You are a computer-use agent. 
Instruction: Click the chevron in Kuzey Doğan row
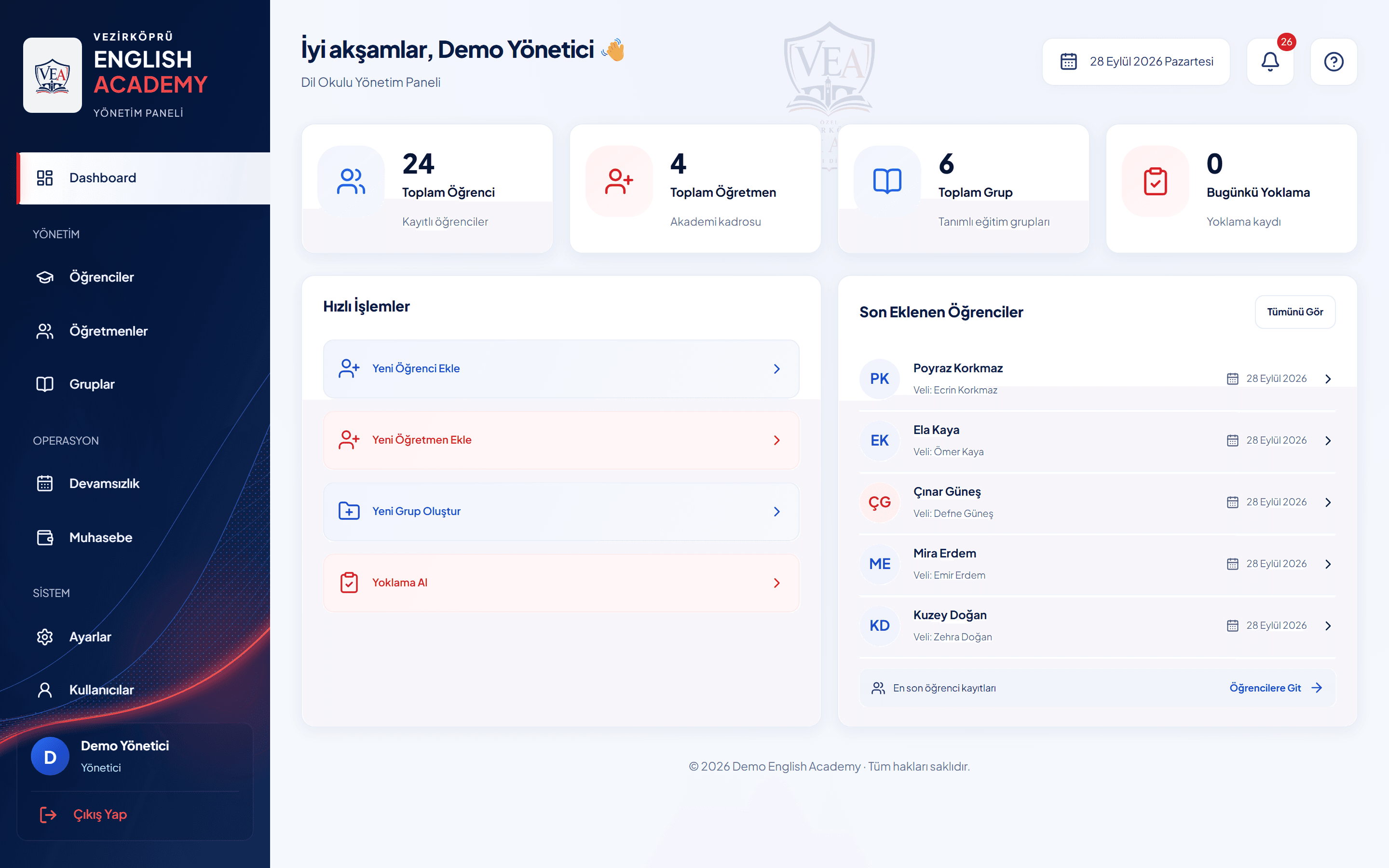click(1328, 626)
